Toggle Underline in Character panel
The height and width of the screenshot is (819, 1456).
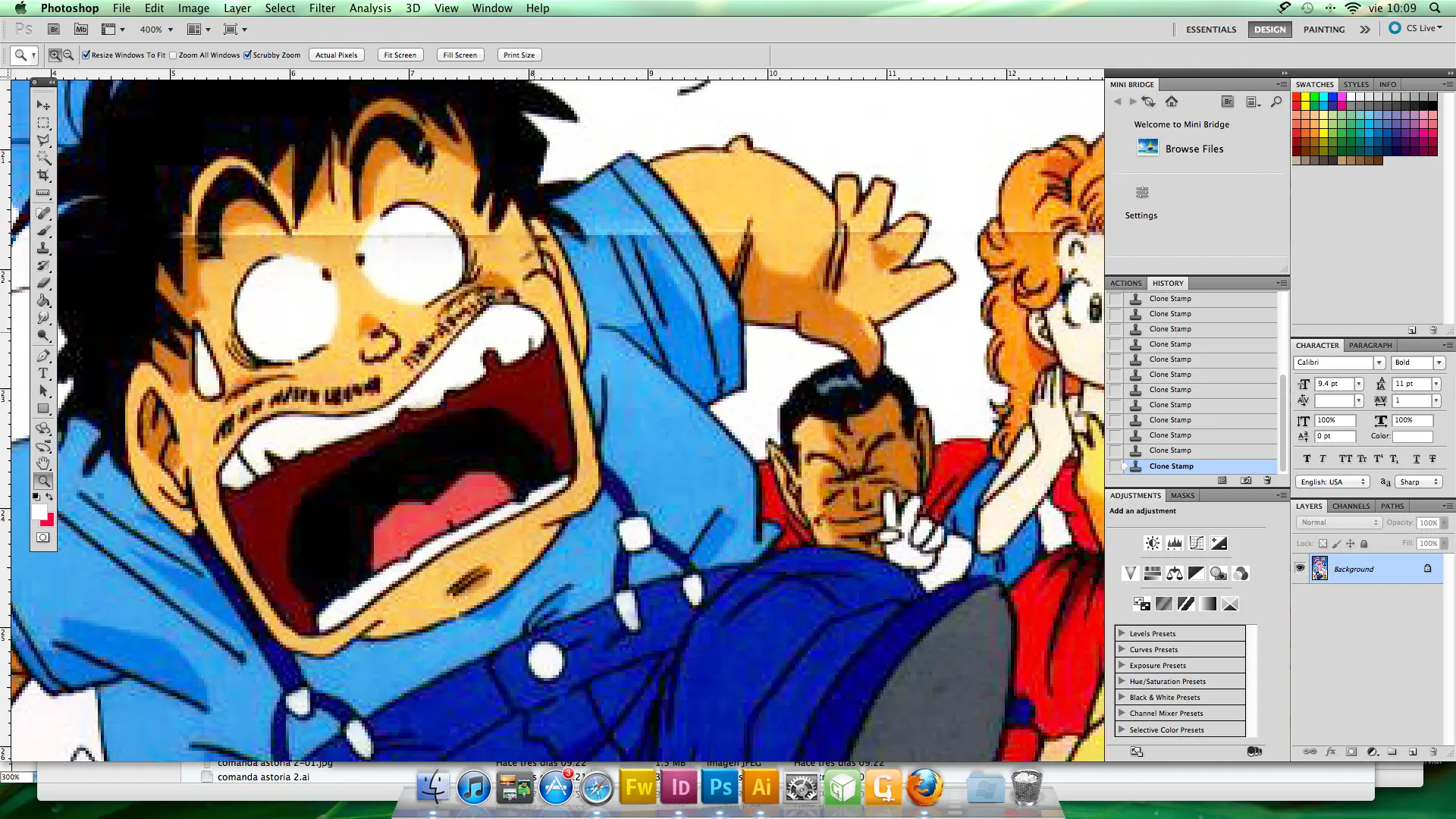[1416, 459]
